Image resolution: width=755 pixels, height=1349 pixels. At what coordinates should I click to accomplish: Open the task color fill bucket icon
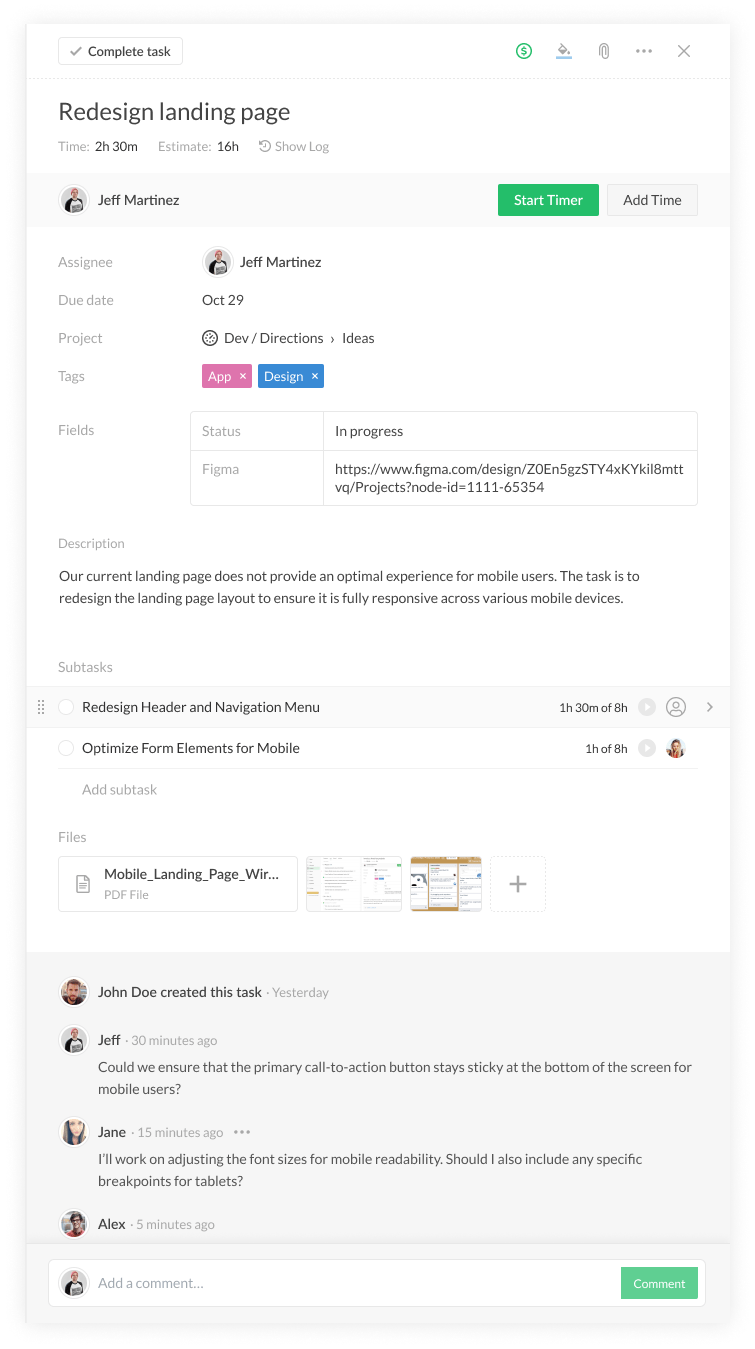click(x=564, y=51)
